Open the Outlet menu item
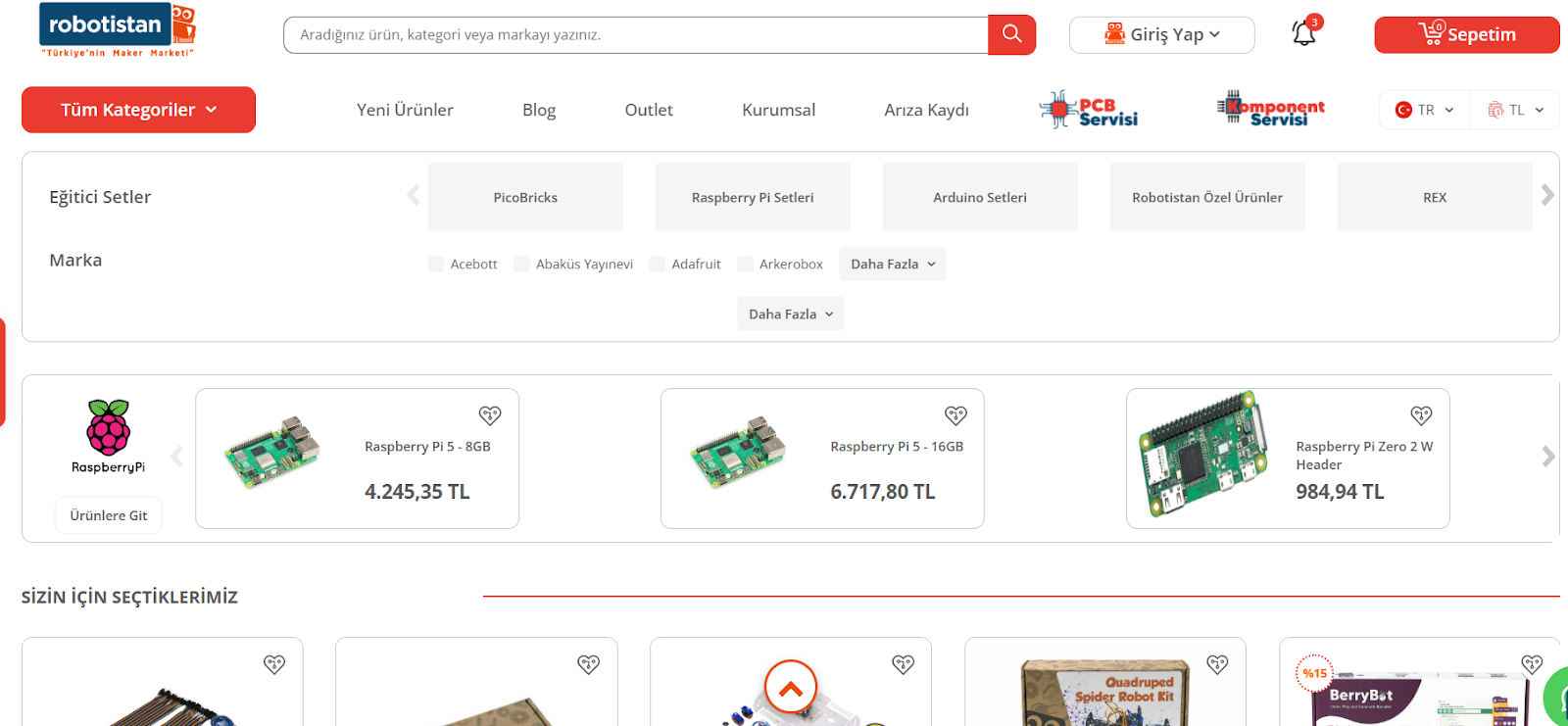This screenshot has width=1568, height=726. [649, 110]
